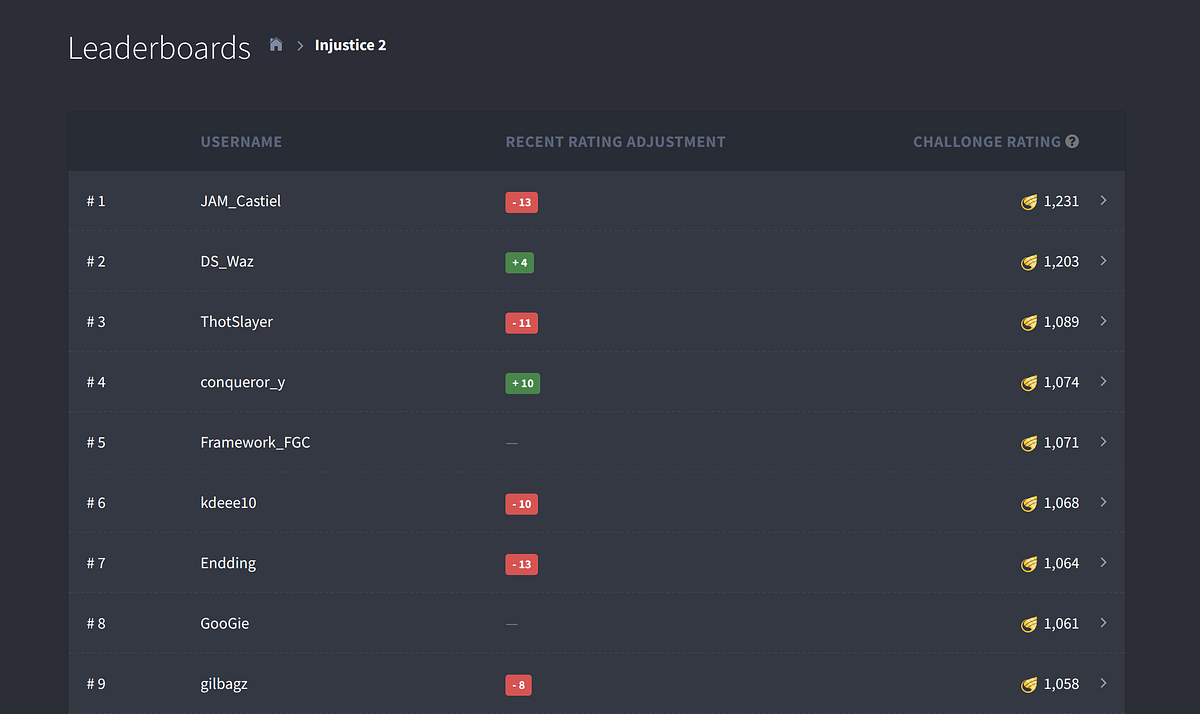Image resolution: width=1200 pixels, height=714 pixels.
Task: Click the Challenge Rating help question icon
Action: coord(1072,142)
